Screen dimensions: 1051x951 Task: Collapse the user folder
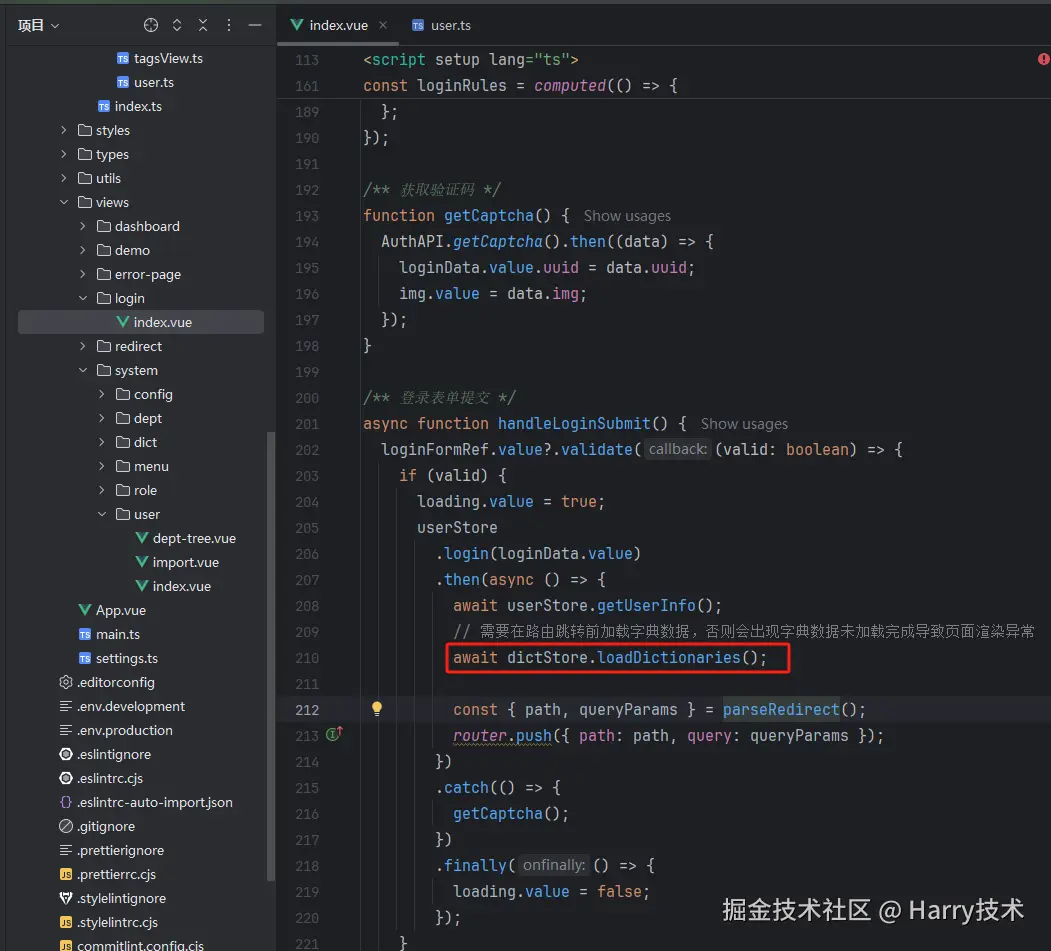tap(102, 514)
